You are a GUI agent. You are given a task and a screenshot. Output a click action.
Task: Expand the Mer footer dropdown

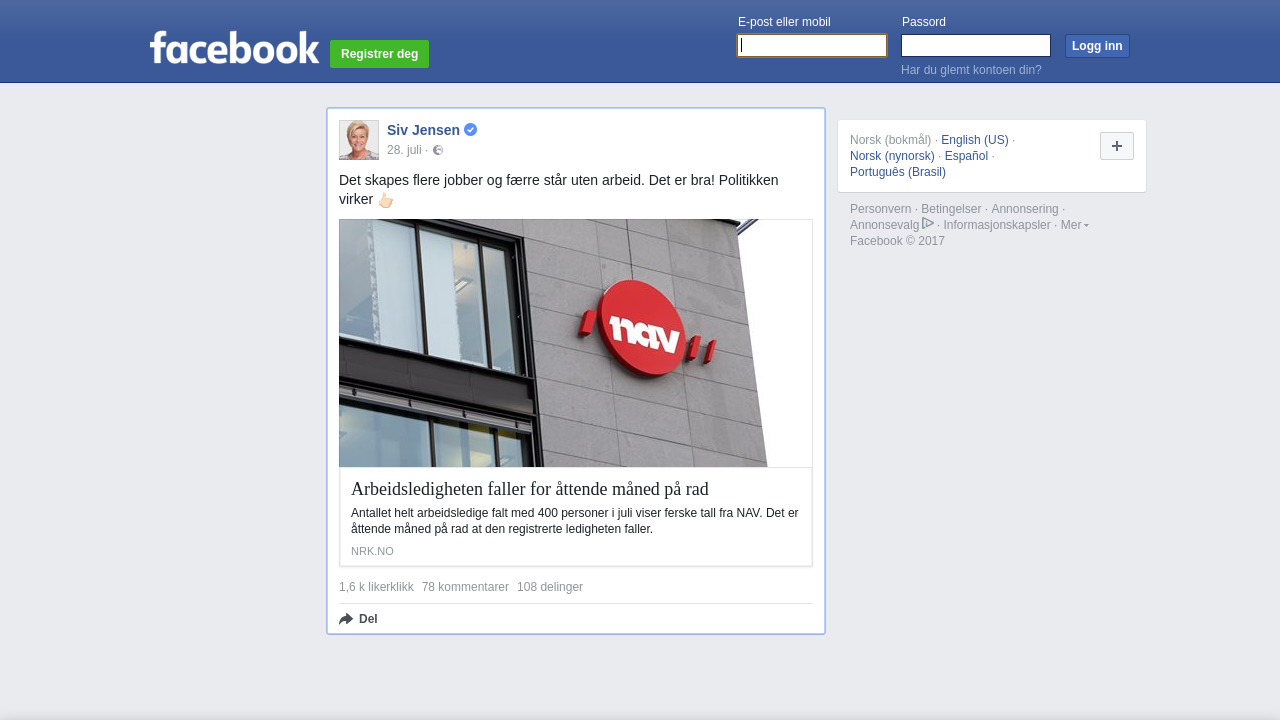(1075, 225)
